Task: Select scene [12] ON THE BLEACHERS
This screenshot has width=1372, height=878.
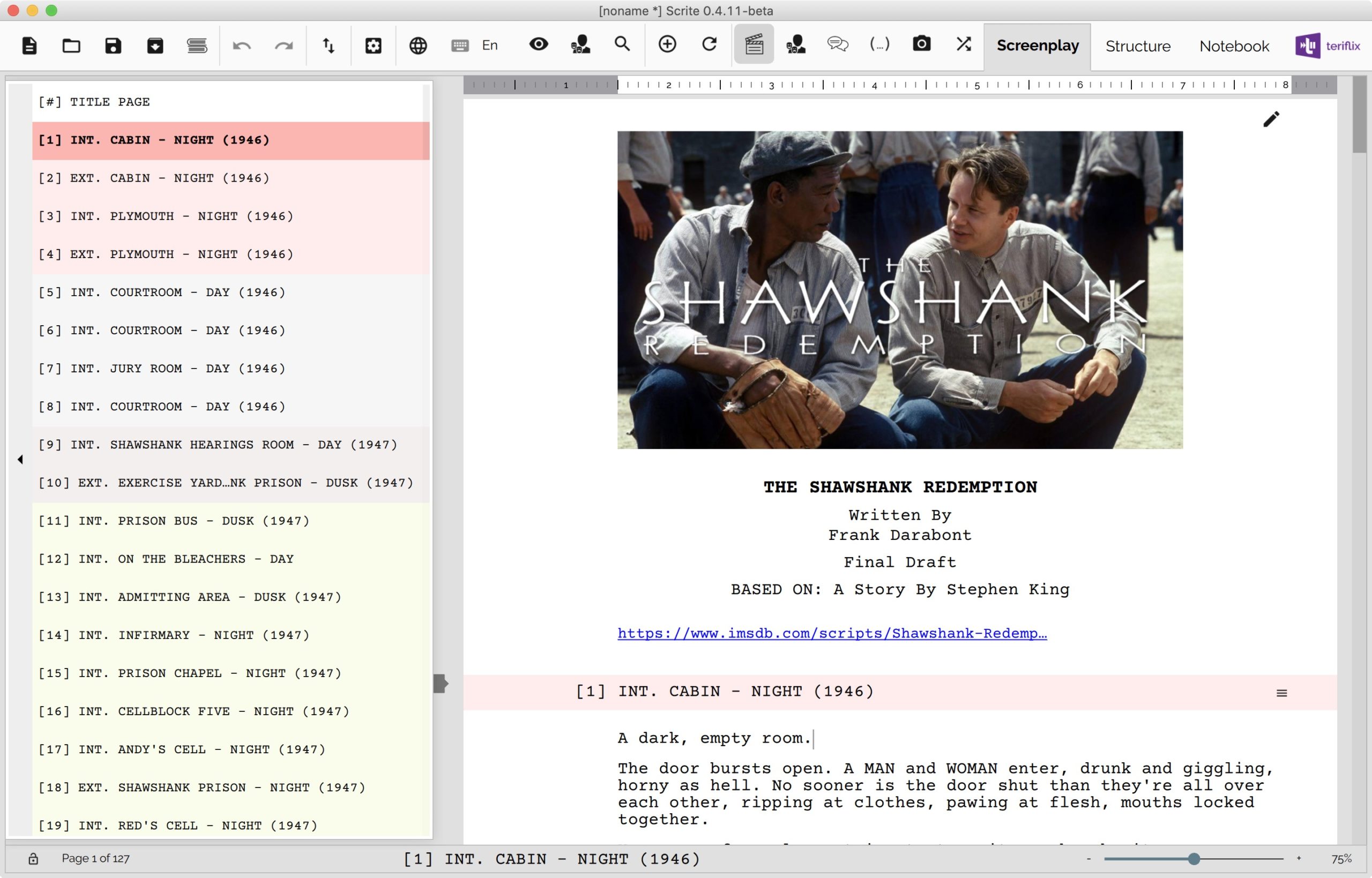Action: pyautogui.click(x=231, y=560)
